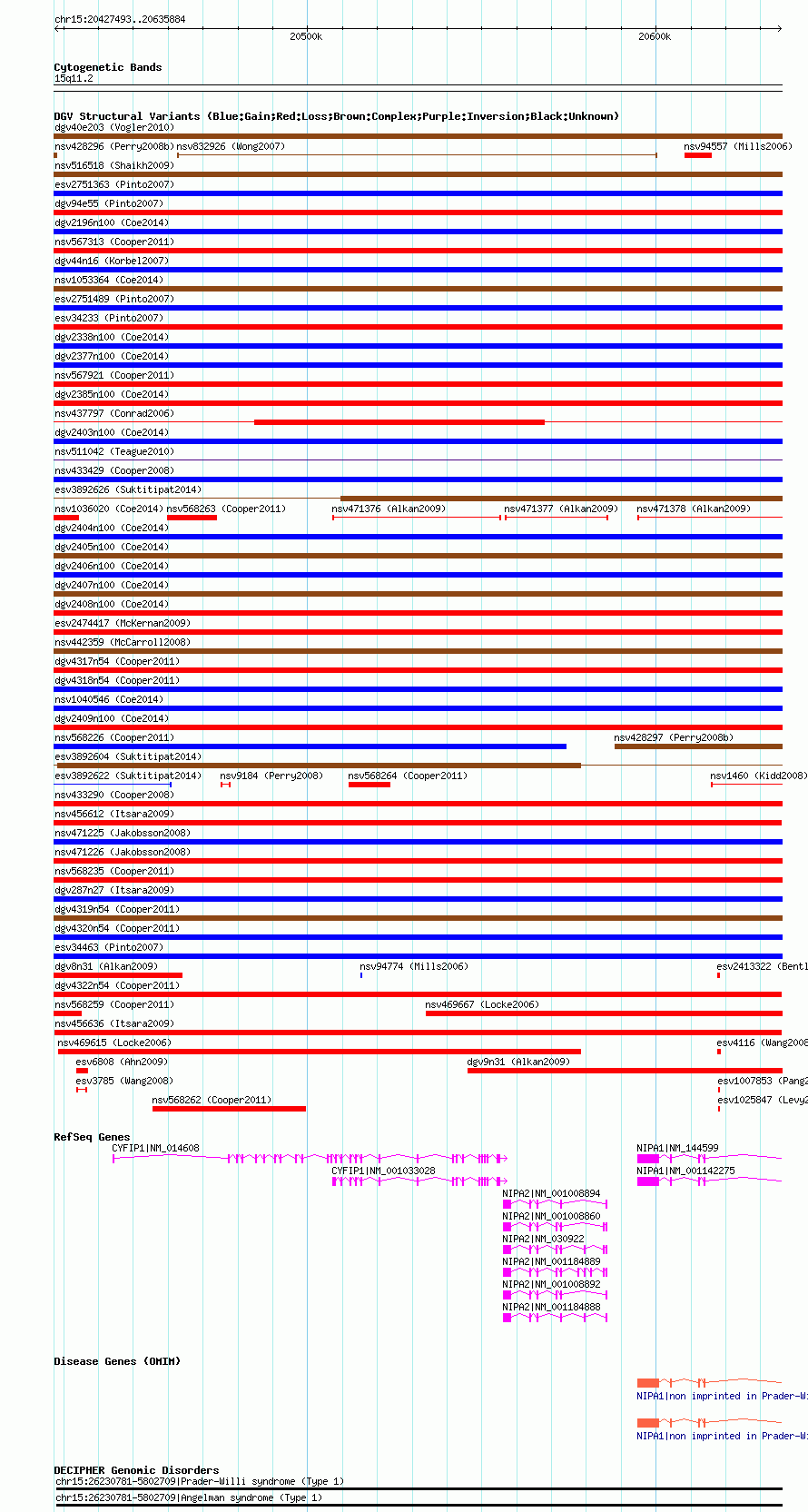Open the nsv469667 (Locke2006) variant

(481, 1004)
